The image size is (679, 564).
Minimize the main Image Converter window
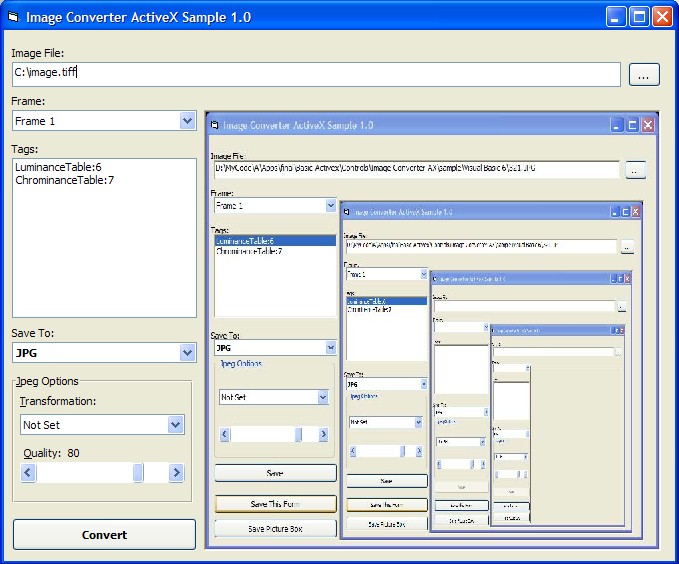615,17
